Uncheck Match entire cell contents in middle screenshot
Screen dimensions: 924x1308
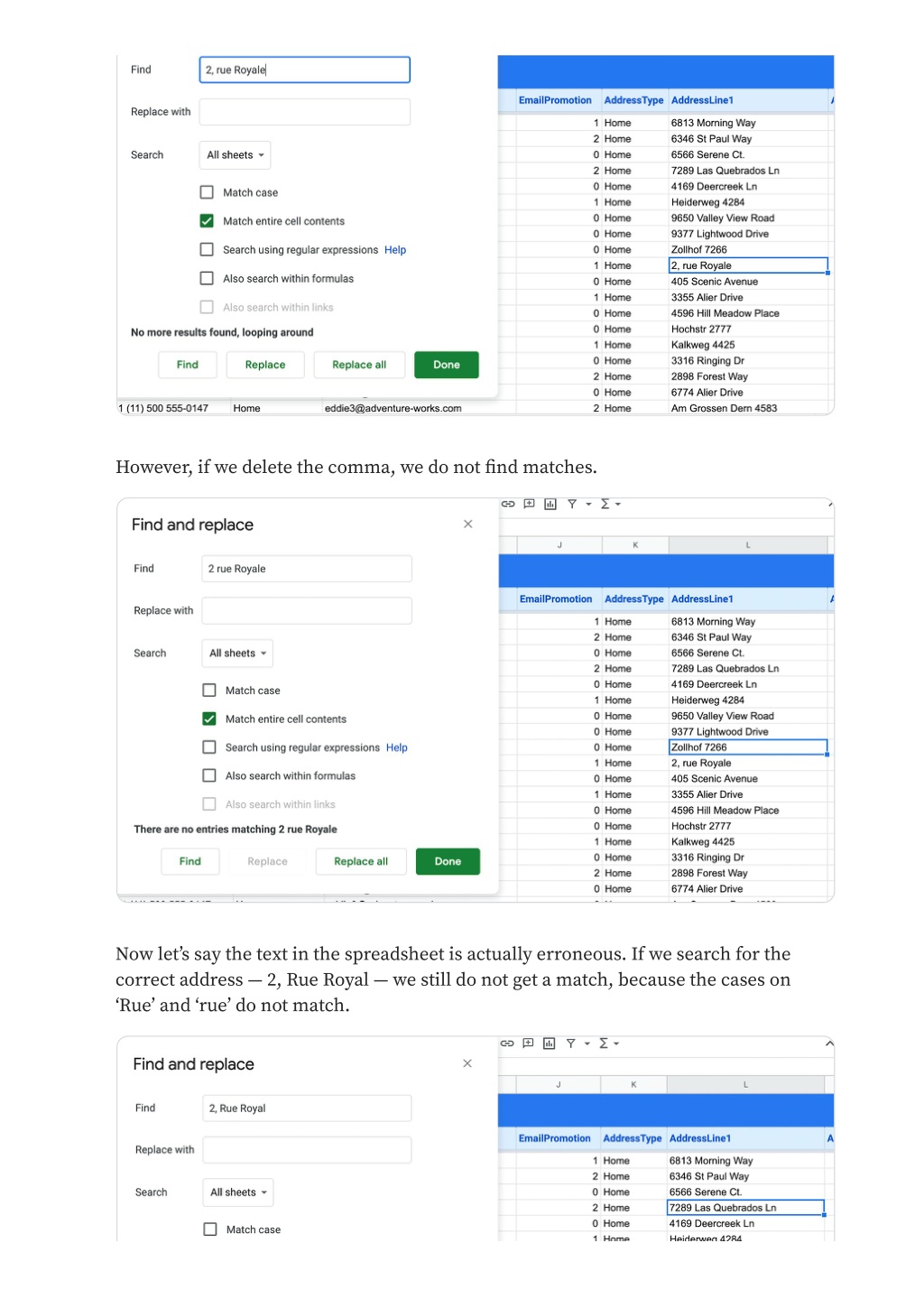[209, 719]
